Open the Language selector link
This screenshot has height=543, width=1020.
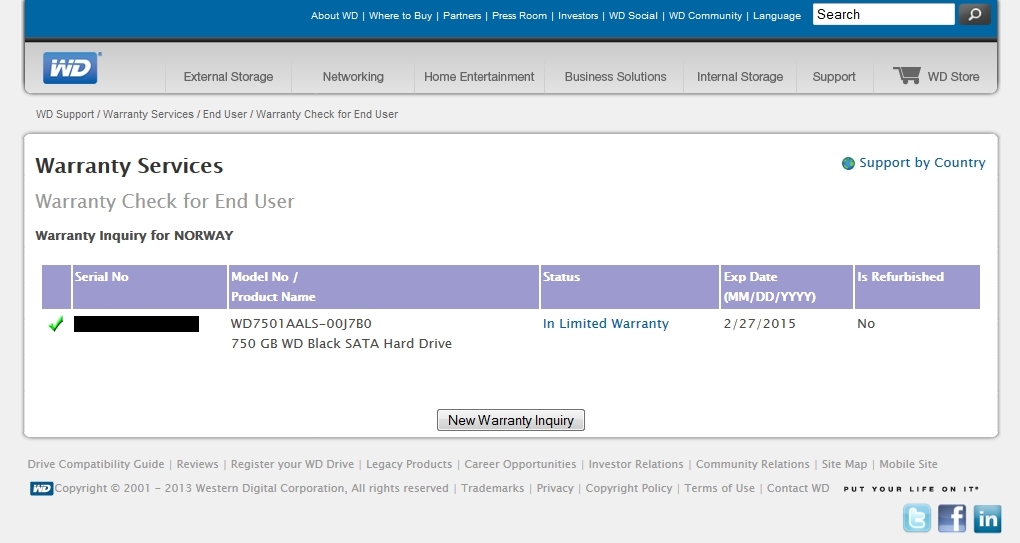[x=777, y=16]
